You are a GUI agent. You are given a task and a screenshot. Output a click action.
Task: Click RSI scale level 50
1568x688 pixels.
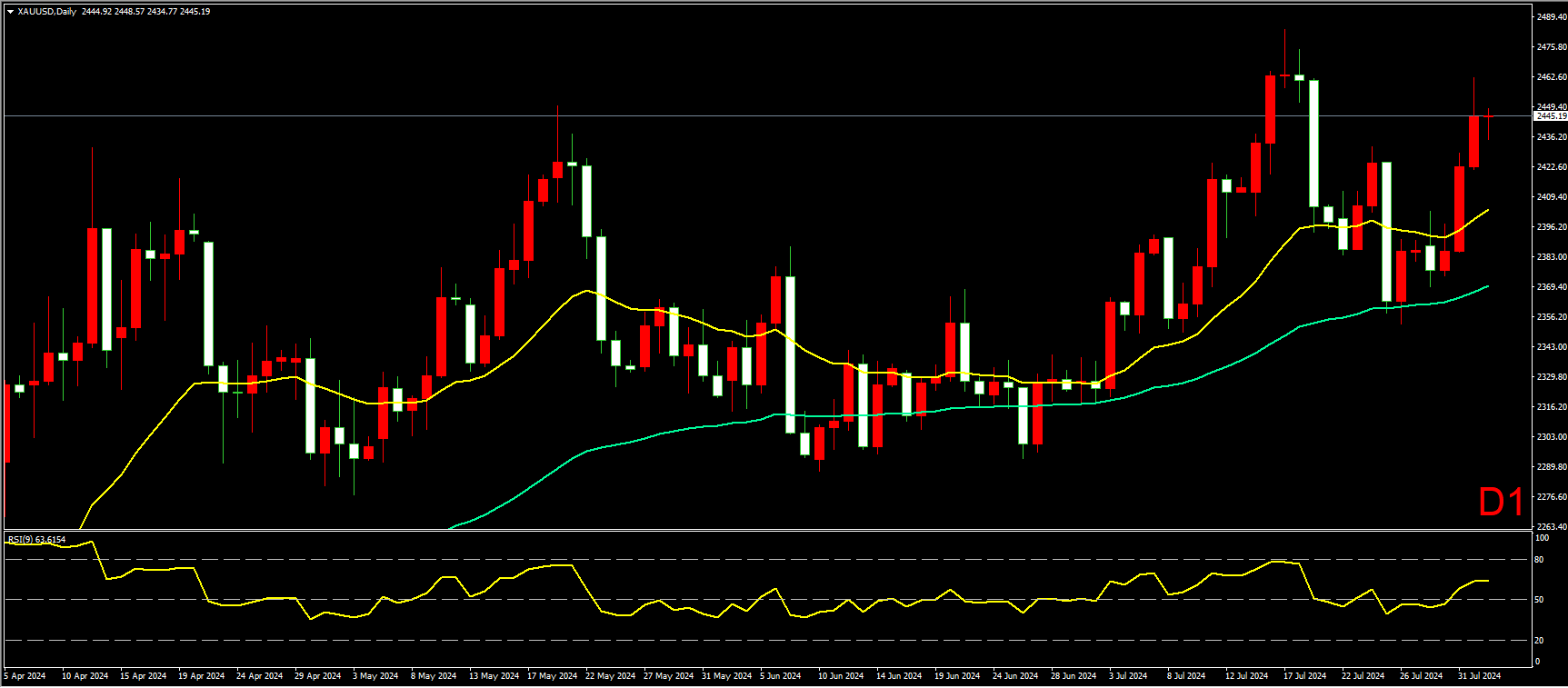click(x=1539, y=600)
